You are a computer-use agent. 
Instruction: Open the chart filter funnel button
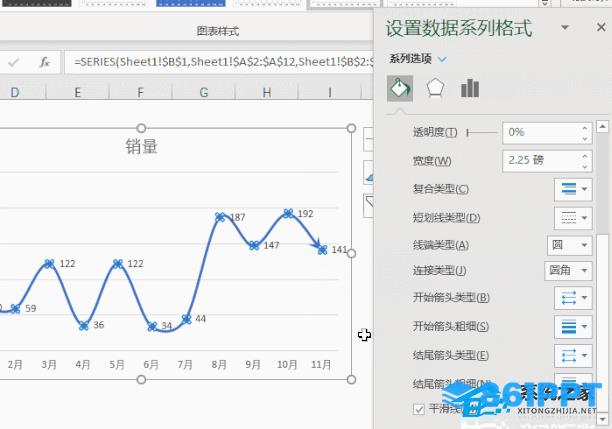(370, 206)
